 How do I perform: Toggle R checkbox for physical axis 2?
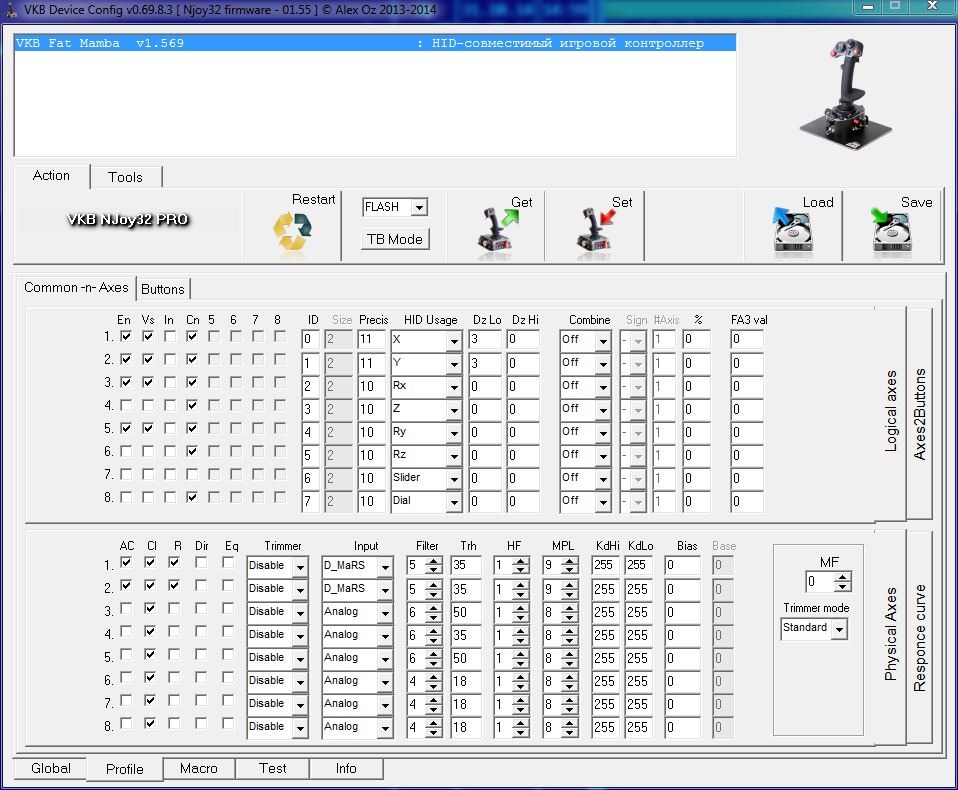coord(174,585)
